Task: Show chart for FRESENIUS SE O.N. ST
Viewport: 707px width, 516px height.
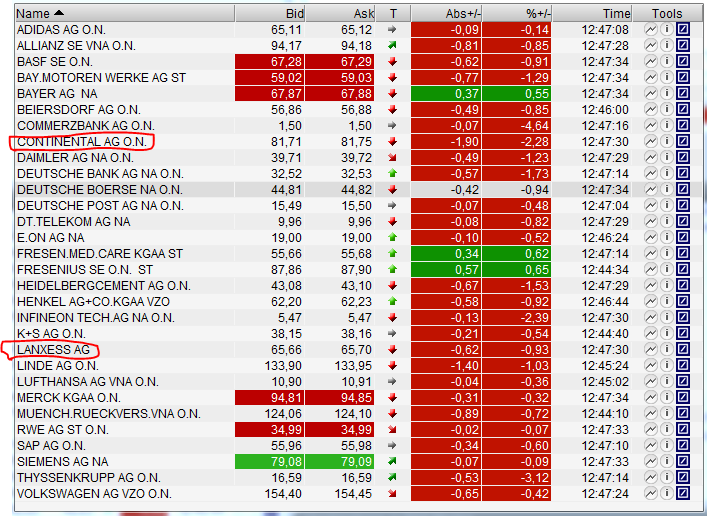Action: point(651,270)
